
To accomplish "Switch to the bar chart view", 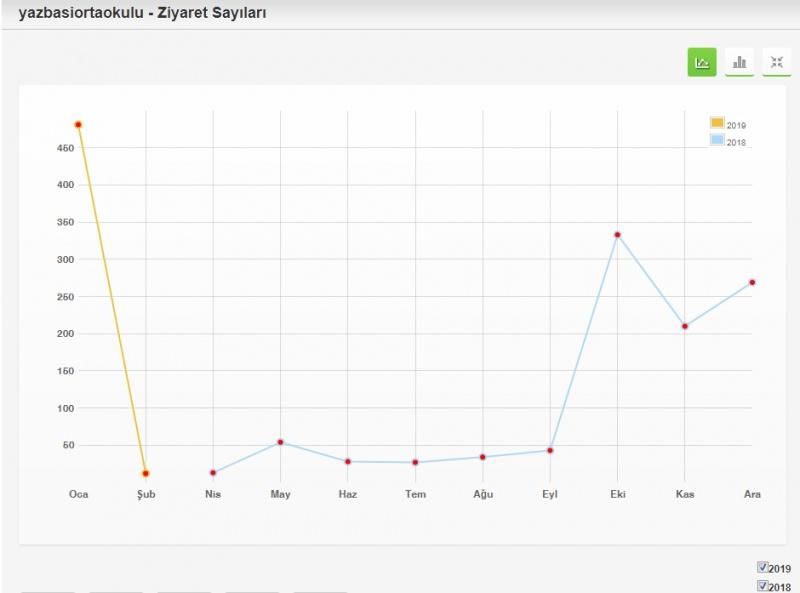I will pos(739,62).
